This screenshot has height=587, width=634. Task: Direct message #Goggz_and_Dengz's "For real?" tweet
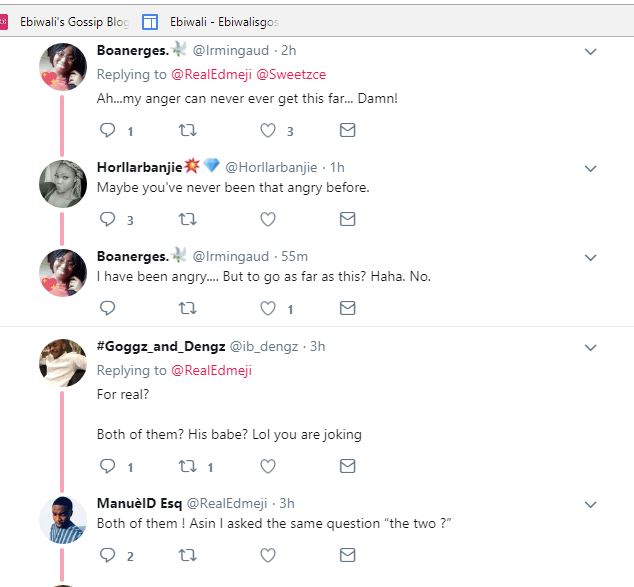pos(347,466)
